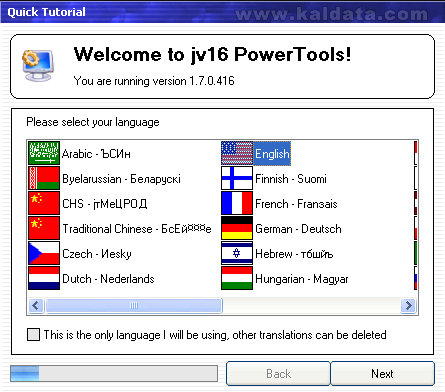445x392 pixels.
Task: Click the horizontal scrollbar thumb
Action: coord(134,305)
